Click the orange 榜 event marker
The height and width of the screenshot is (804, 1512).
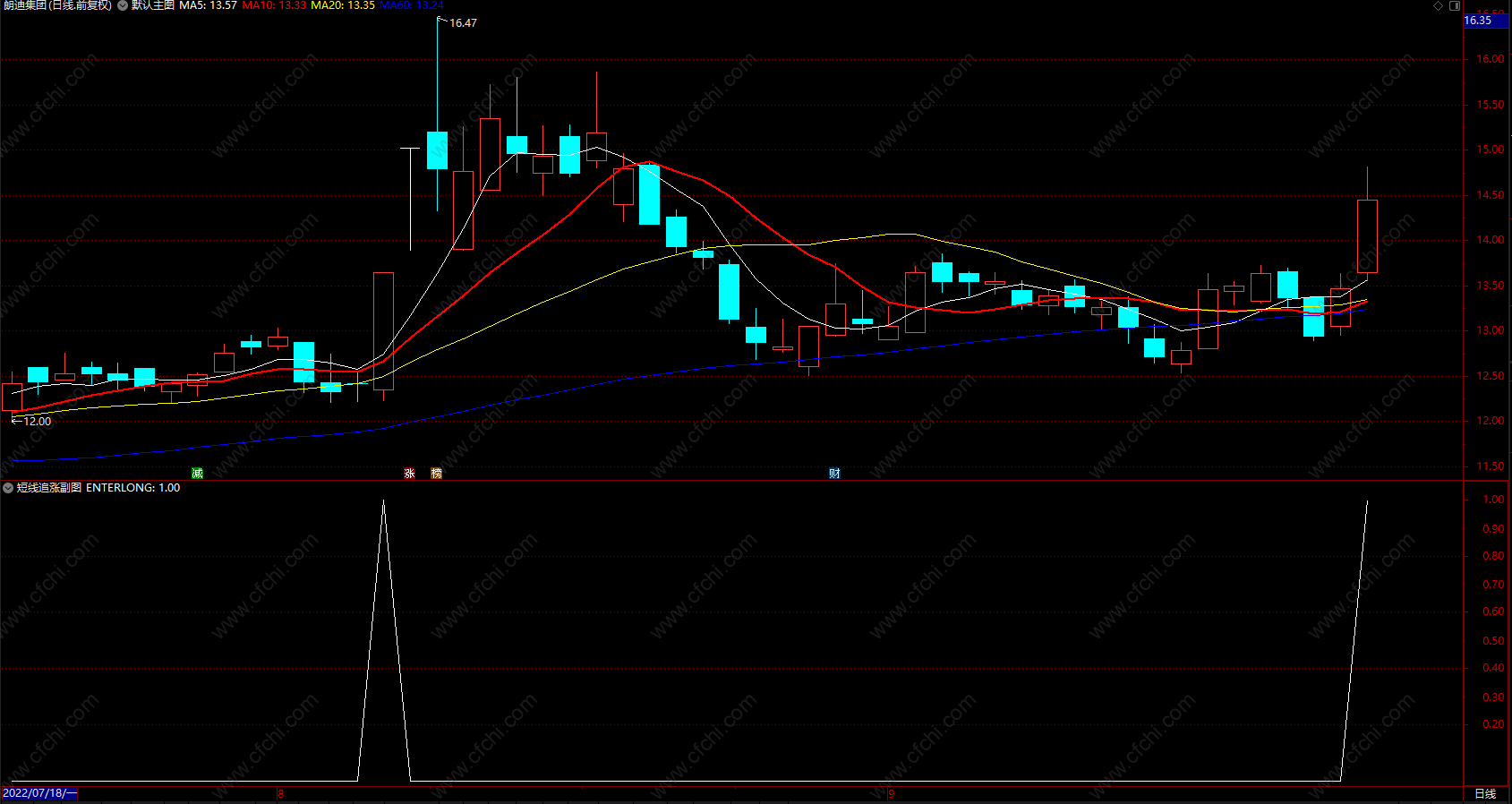(436, 473)
